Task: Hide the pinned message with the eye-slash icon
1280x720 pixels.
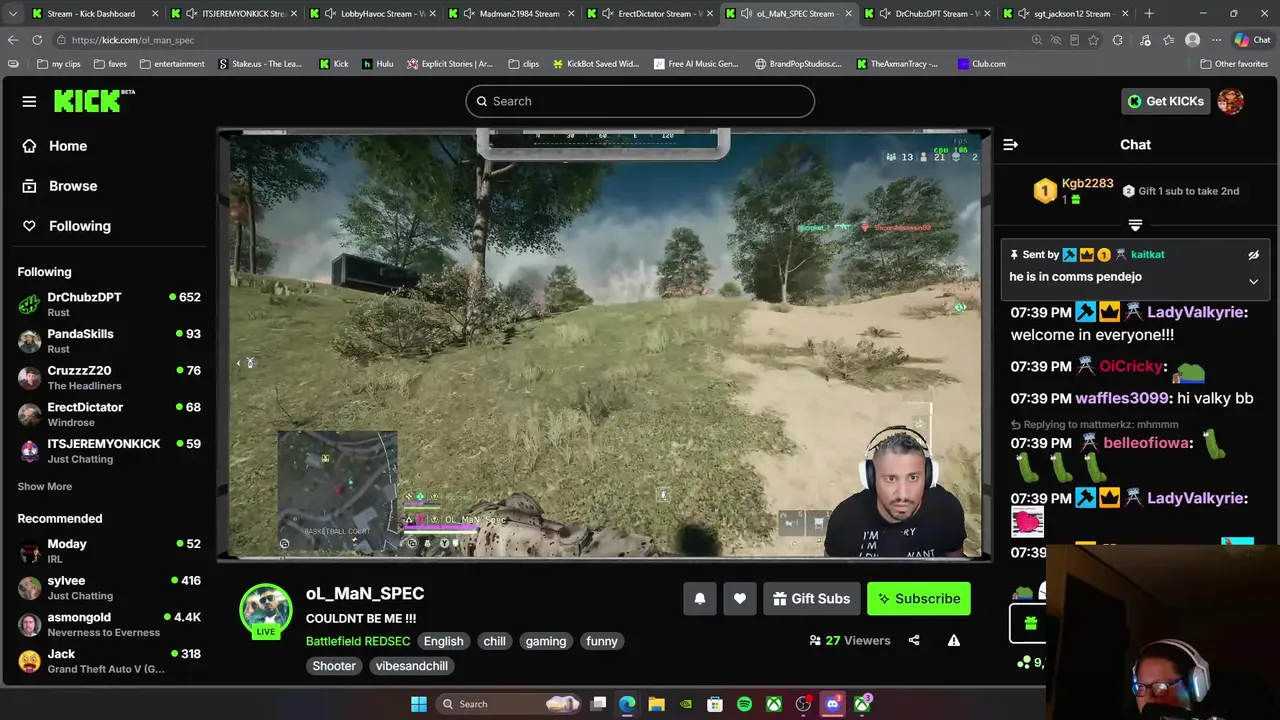Action: [1253, 255]
